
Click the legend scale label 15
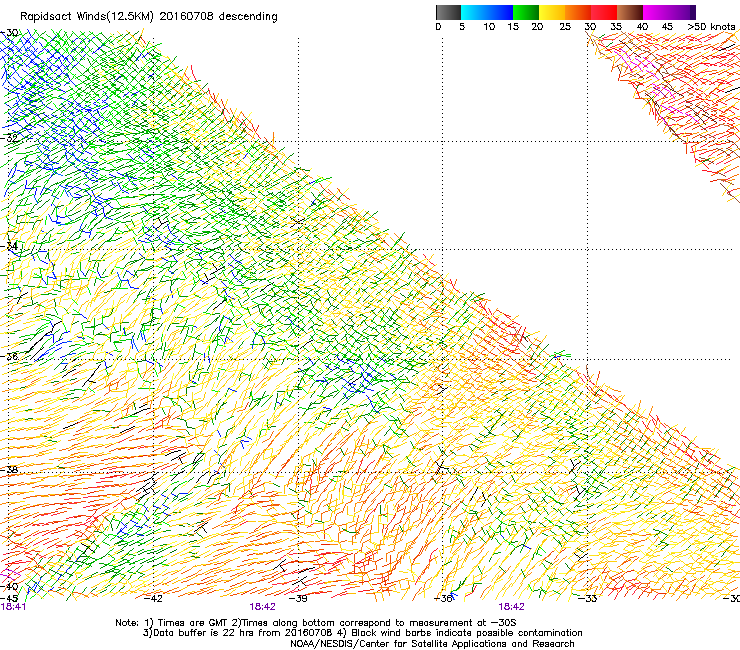[513, 27]
